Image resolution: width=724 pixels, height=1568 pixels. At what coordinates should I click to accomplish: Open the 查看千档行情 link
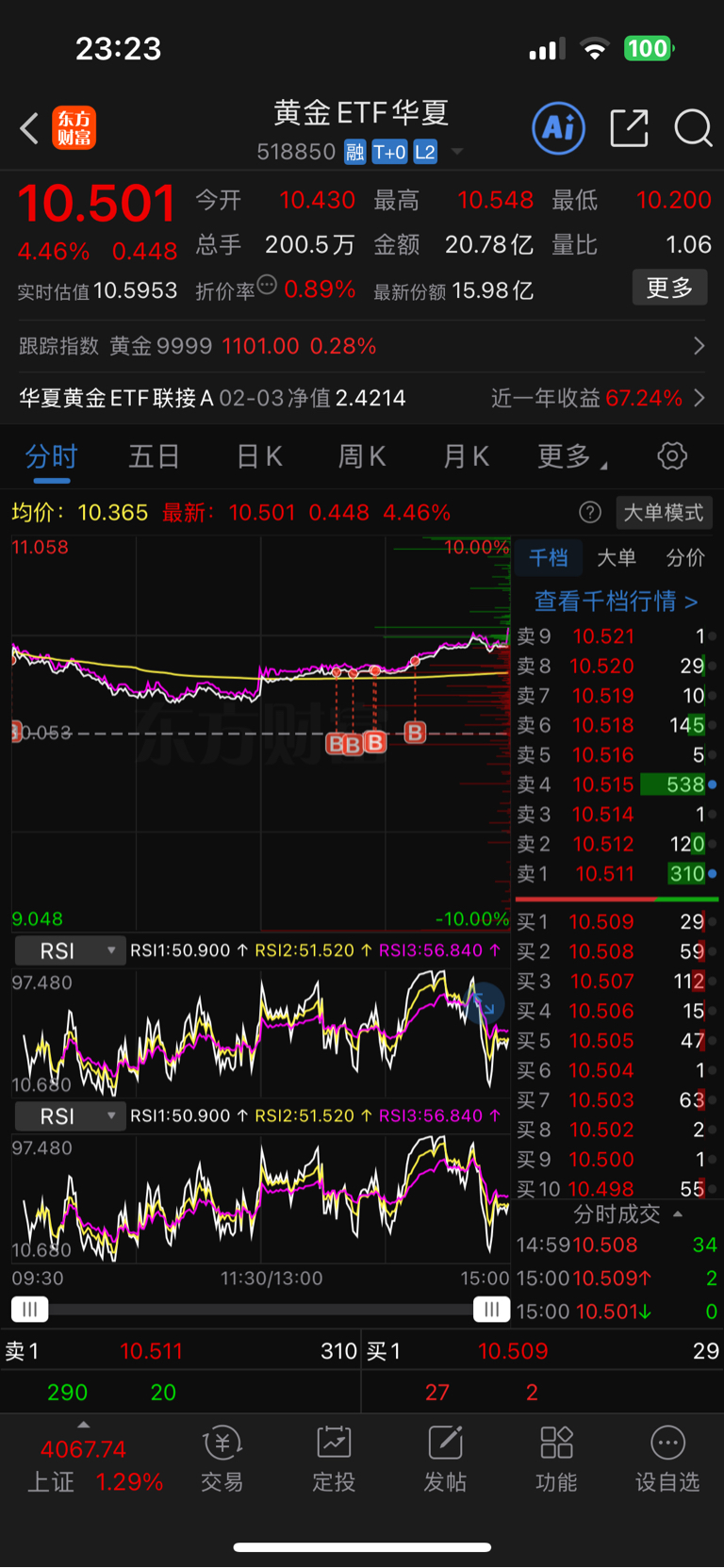[617, 601]
